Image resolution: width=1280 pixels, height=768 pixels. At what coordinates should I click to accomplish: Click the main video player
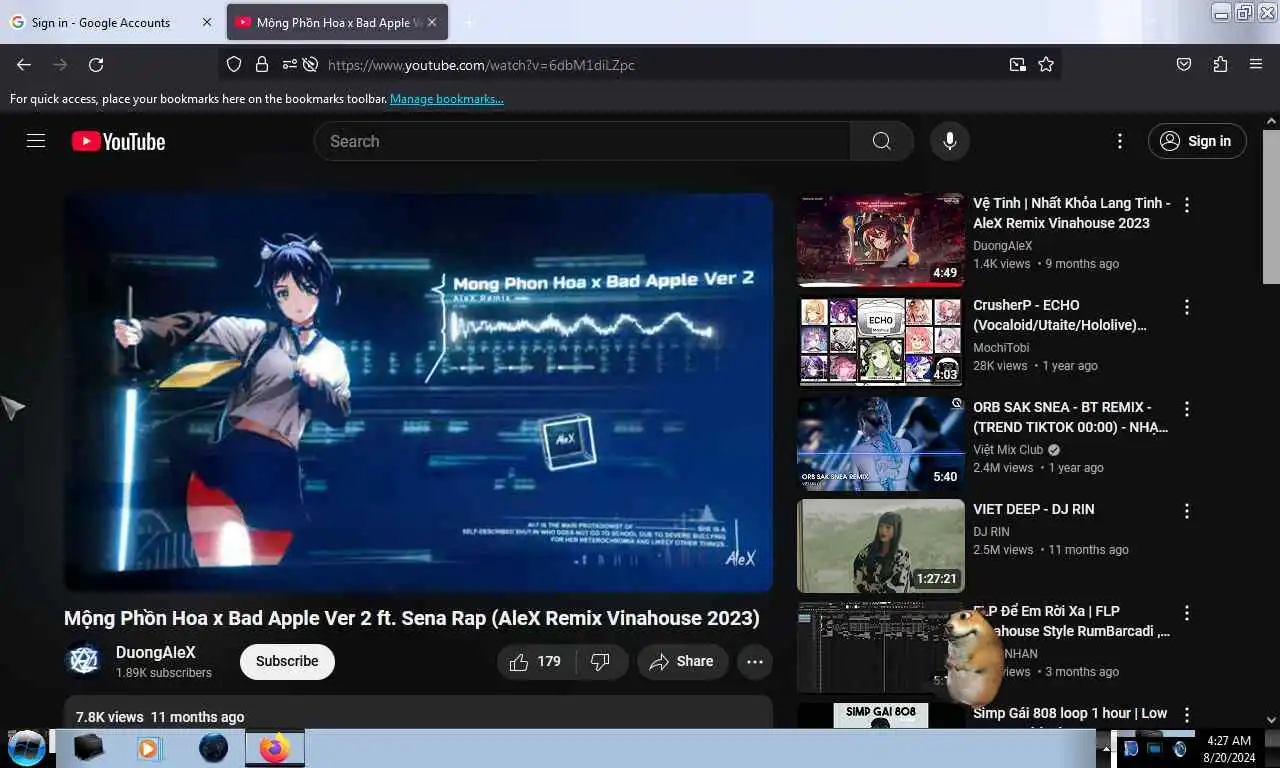418,392
